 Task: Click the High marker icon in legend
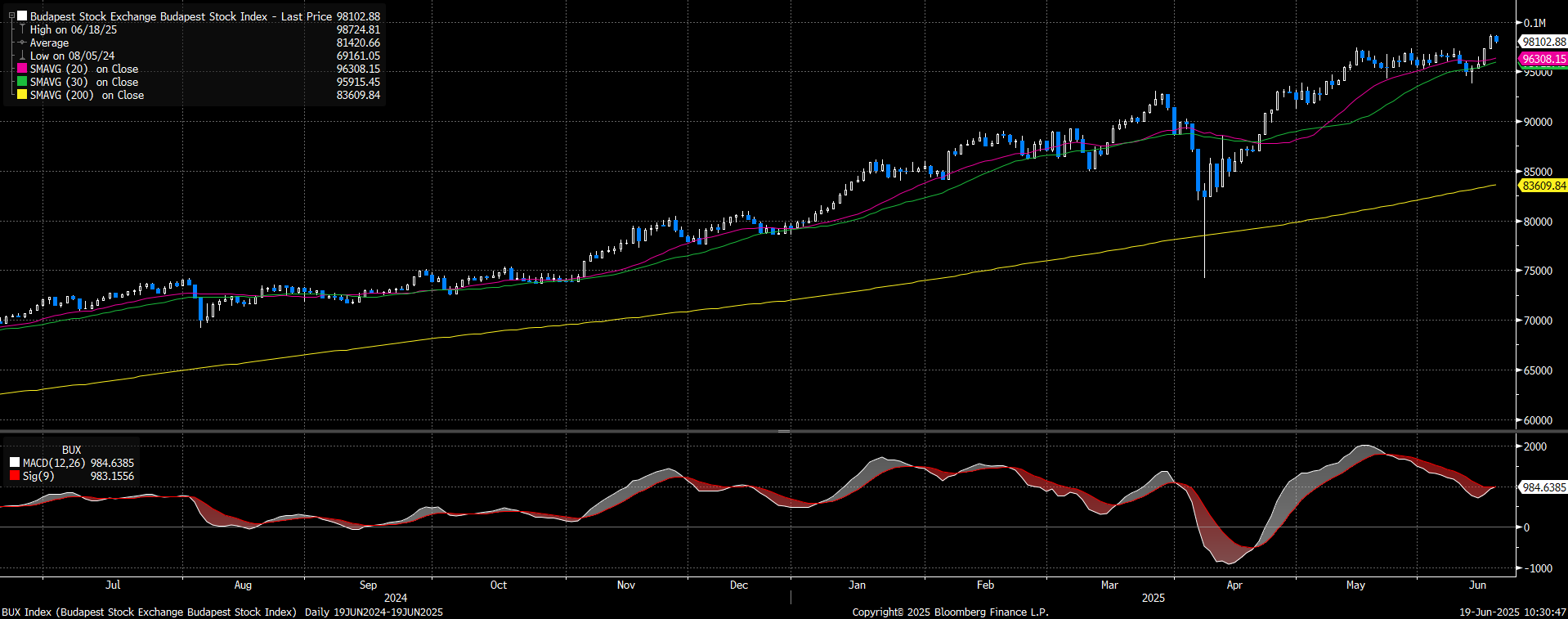(x=22, y=29)
